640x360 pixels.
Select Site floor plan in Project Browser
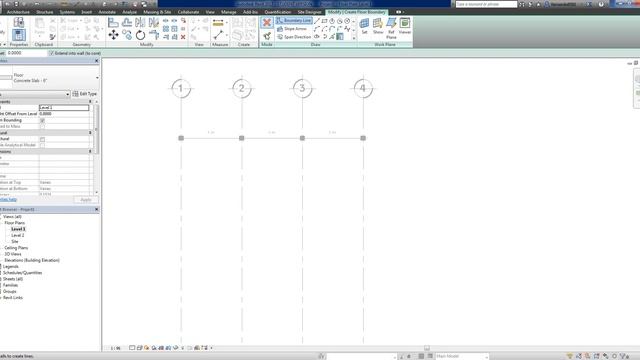click(15, 242)
